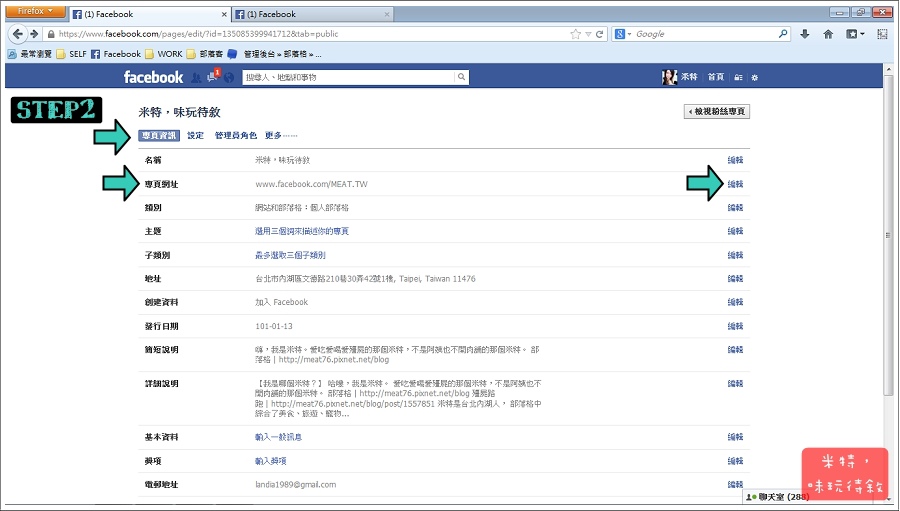Click the 輸入獎項 link
Image resolution: width=900 pixels, height=511 pixels.
(x=270, y=461)
